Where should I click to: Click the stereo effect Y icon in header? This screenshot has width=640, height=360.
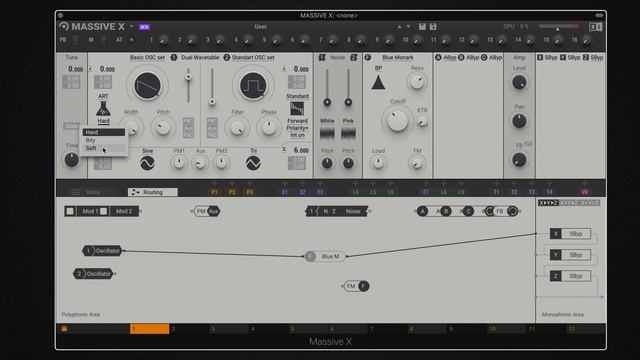pyautogui.click(x=563, y=58)
